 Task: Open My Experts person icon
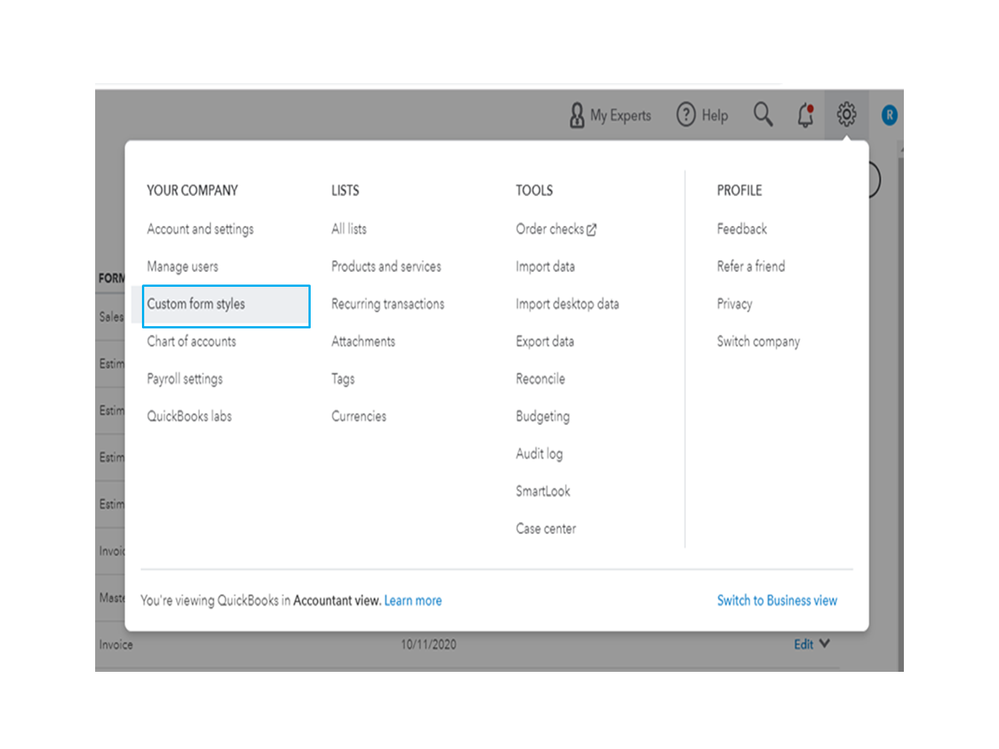click(x=577, y=115)
